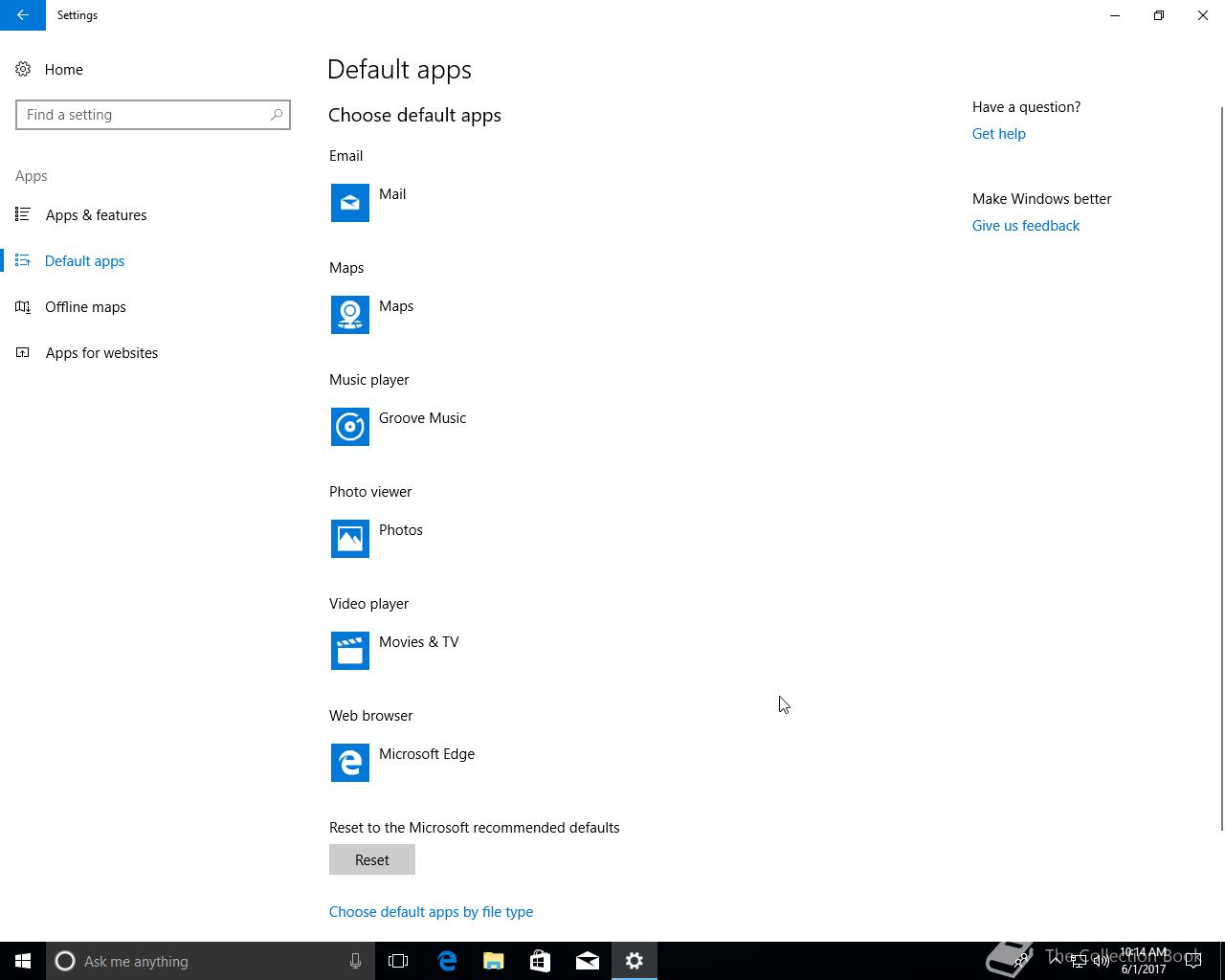Change default music player Groove Music
Image resolution: width=1225 pixels, height=980 pixels.
(x=422, y=418)
